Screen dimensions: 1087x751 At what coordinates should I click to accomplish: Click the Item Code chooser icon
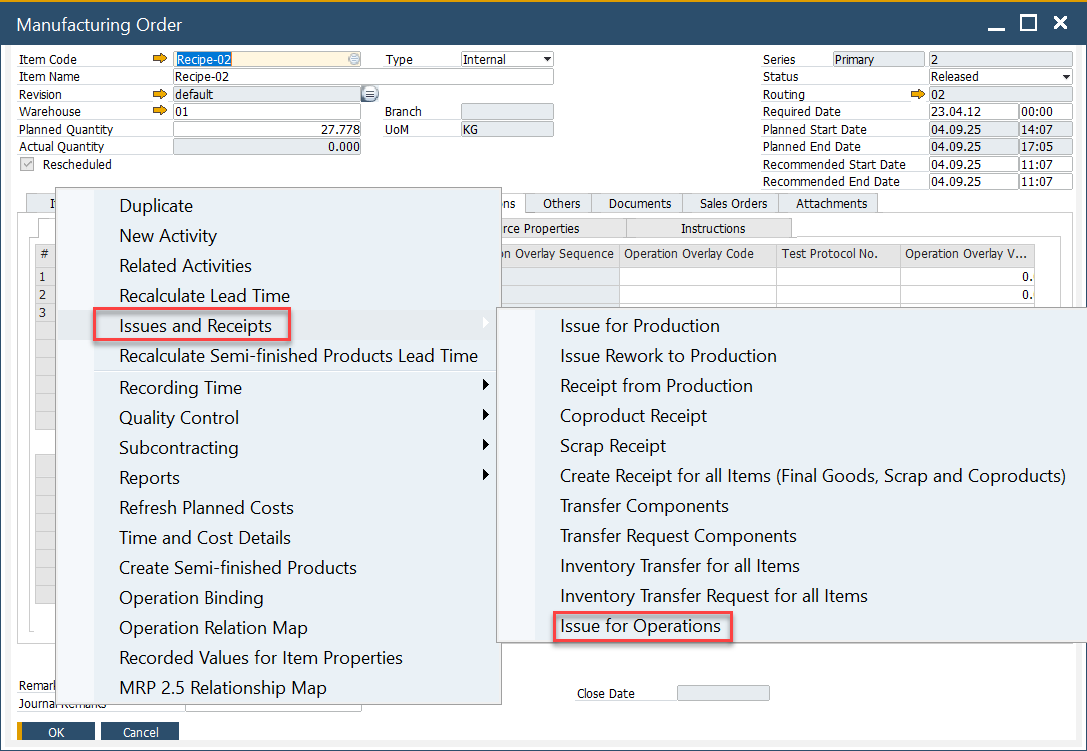click(x=353, y=59)
